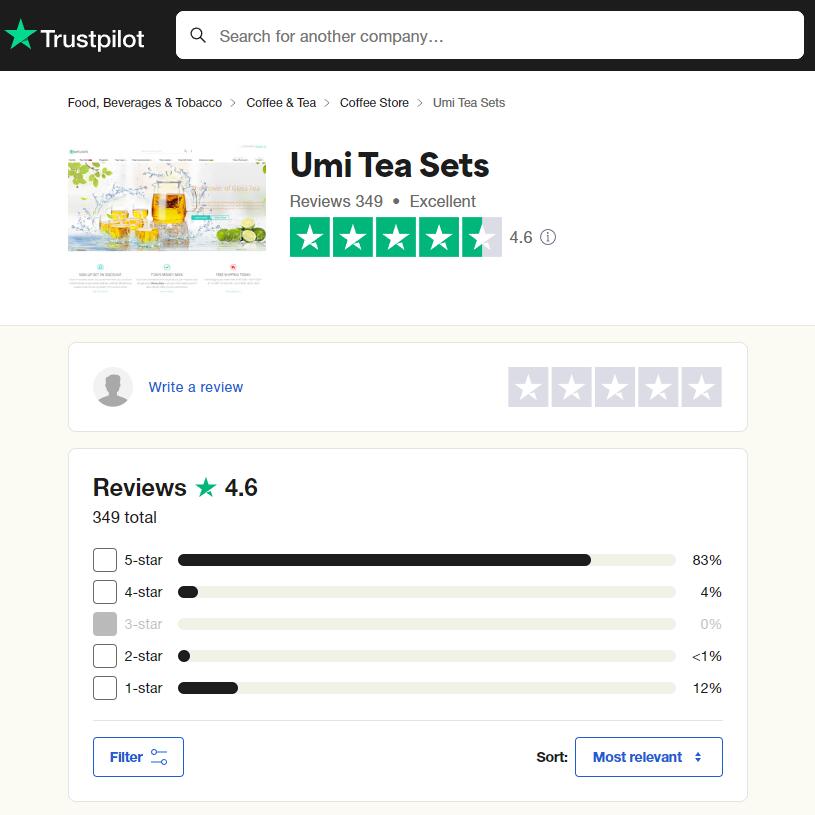815x815 pixels.
Task: Check the 1-star filter checkbox
Action: [105, 688]
